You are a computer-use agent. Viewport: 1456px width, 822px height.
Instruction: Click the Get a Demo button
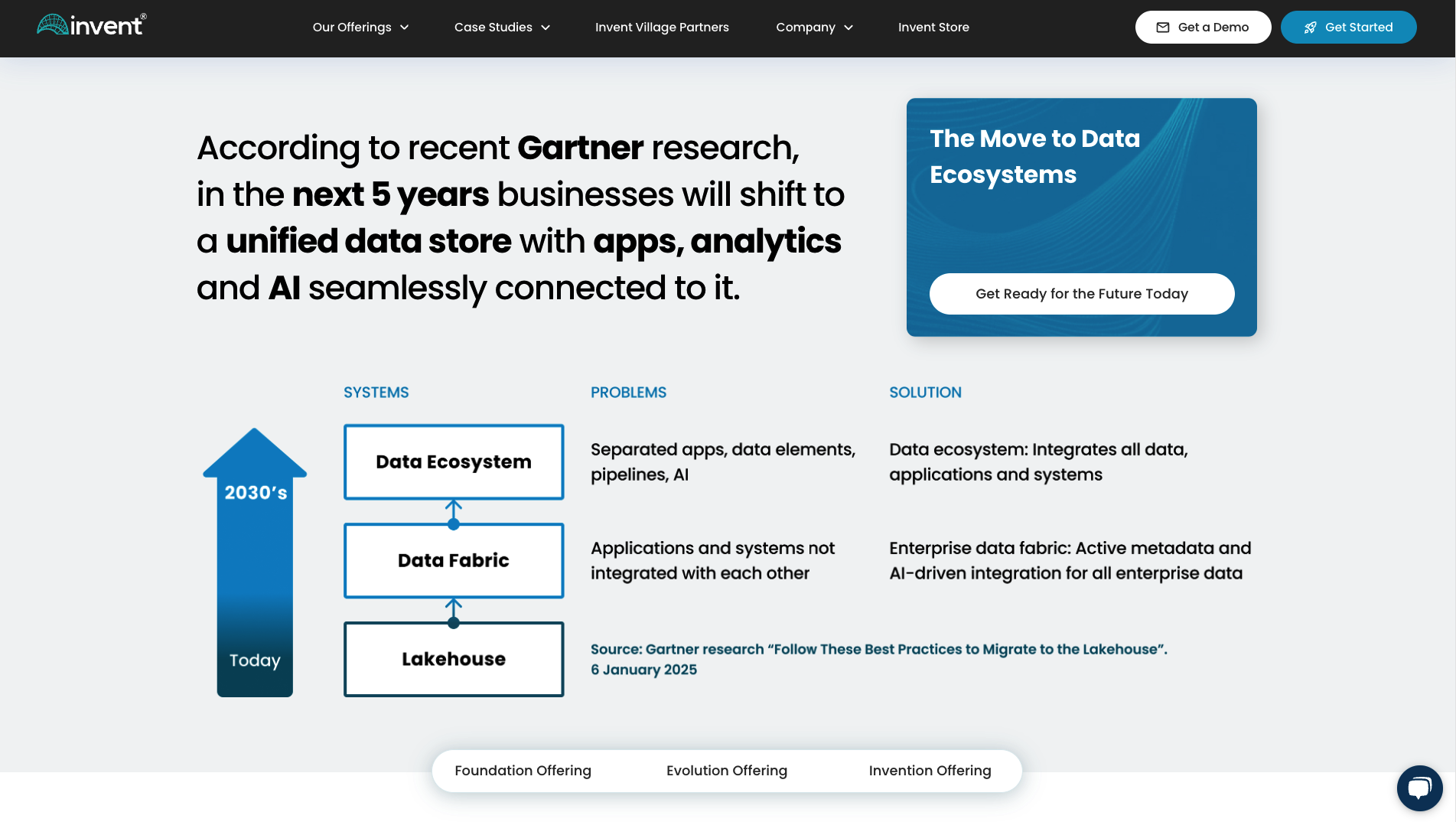pos(1203,28)
